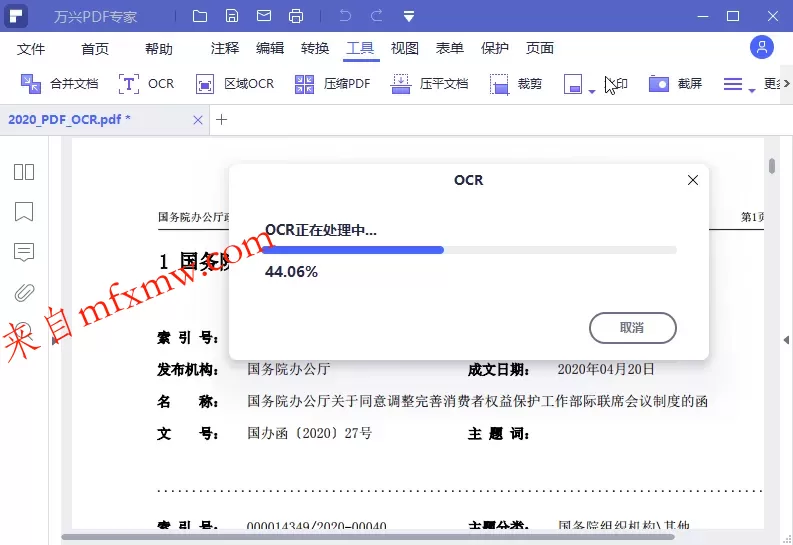
Task: Open attachments paperclip panel
Action: [x=24, y=292]
